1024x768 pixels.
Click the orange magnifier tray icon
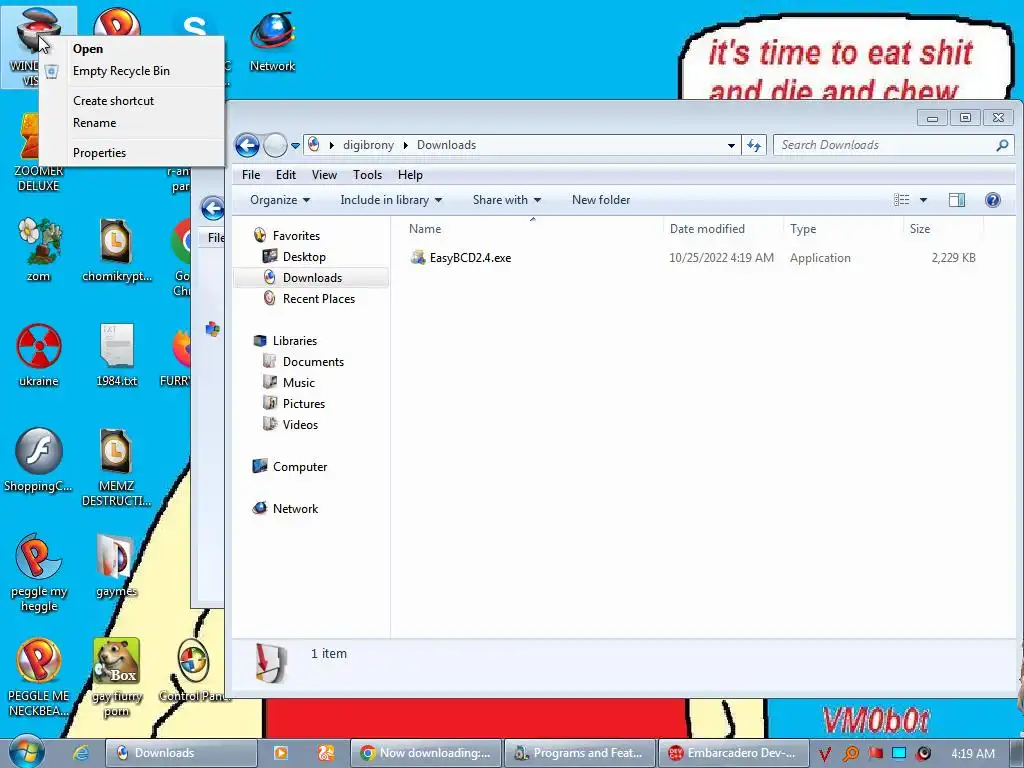pyautogui.click(x=850, y=754)
